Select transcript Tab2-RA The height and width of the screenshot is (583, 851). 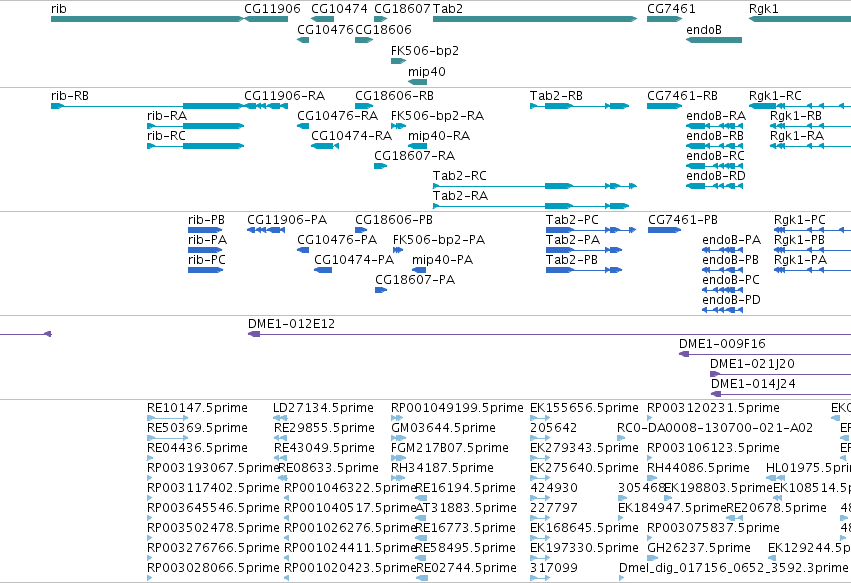(460, 197)
